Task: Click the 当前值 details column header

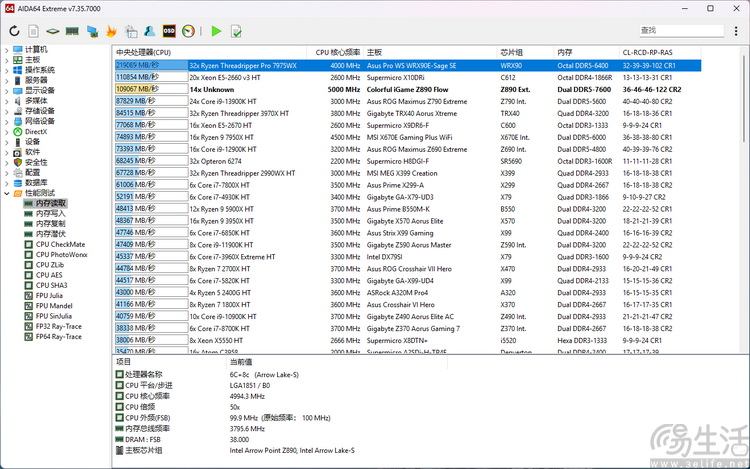Action: click(241, 362)
